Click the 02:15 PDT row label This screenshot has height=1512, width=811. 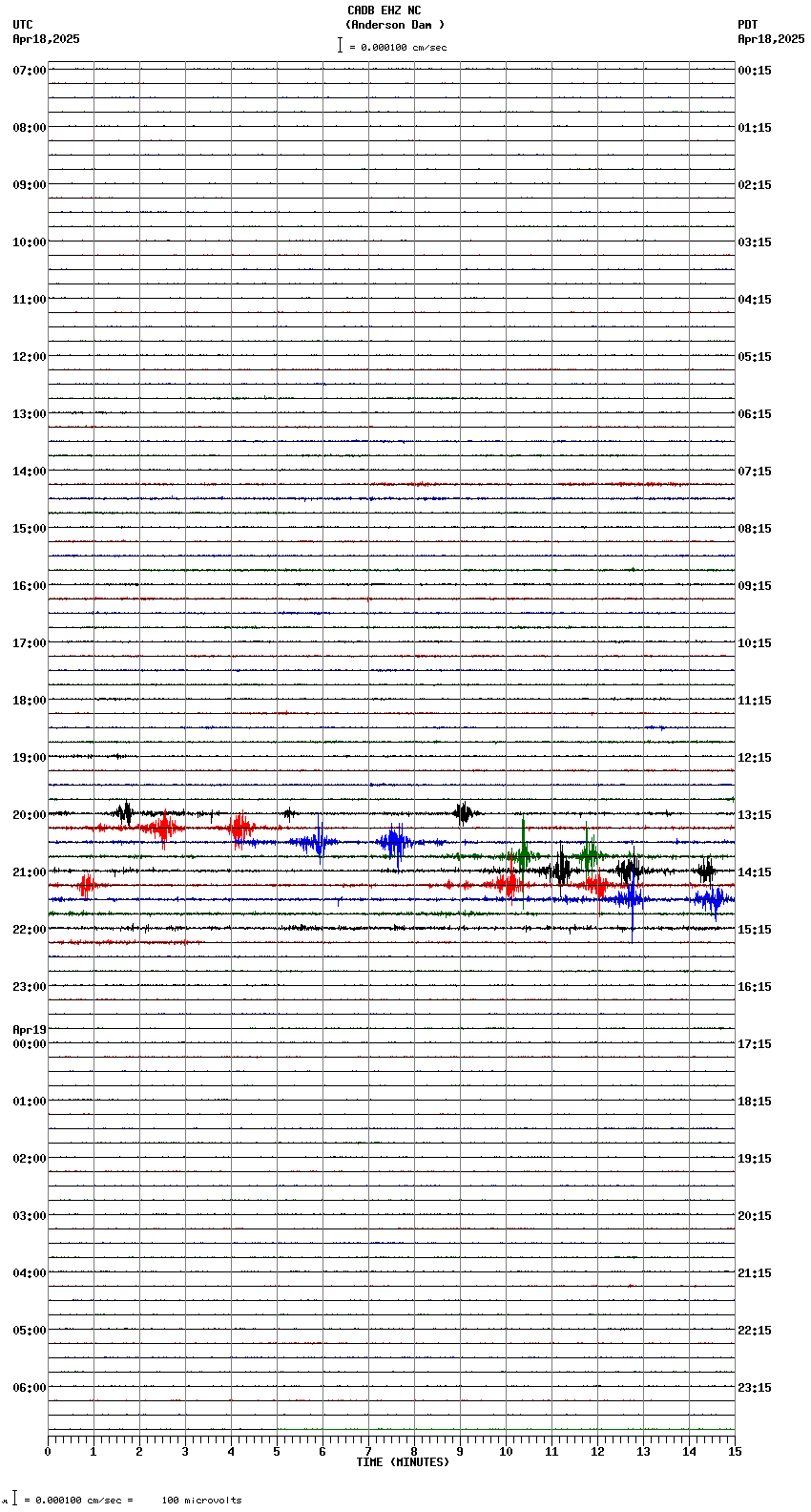pyautogui.click(x=755, y=185)
